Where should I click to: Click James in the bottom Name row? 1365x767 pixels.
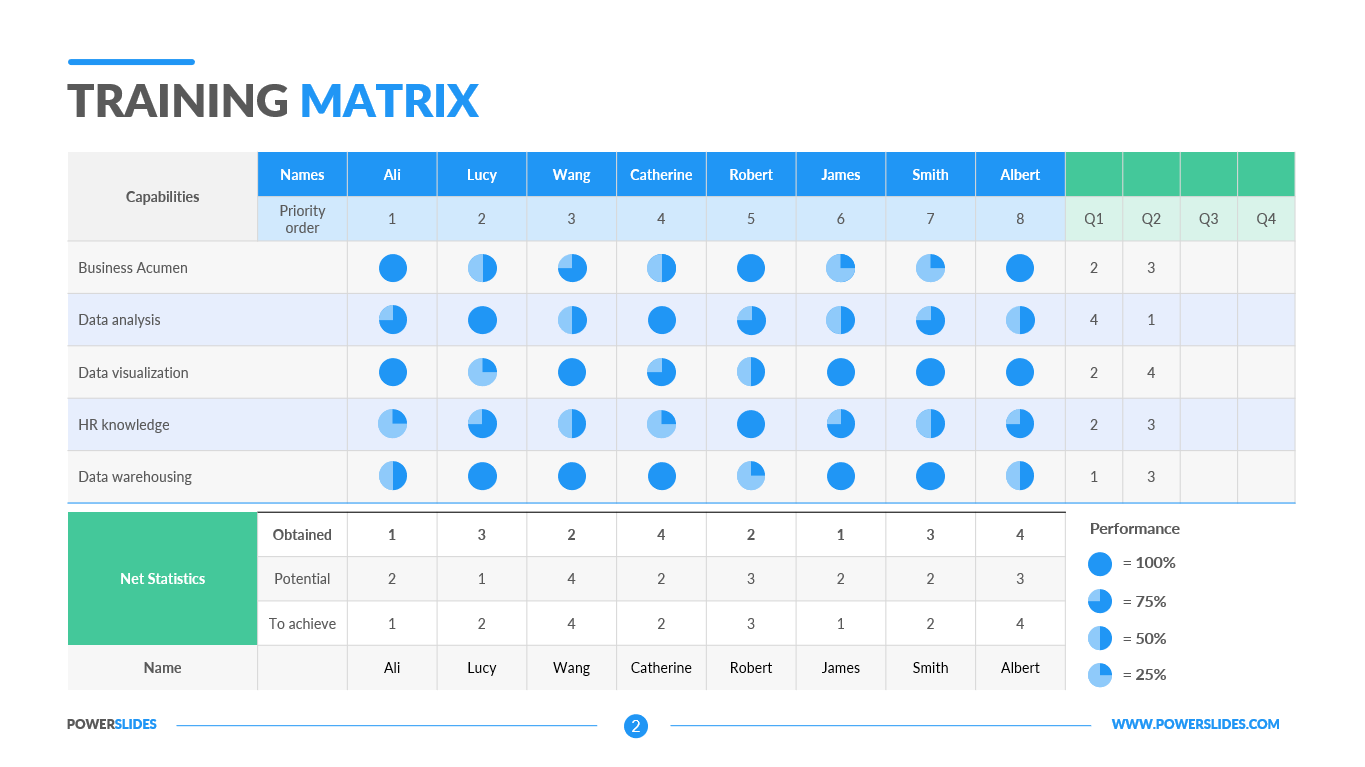[x=841, y=668]
